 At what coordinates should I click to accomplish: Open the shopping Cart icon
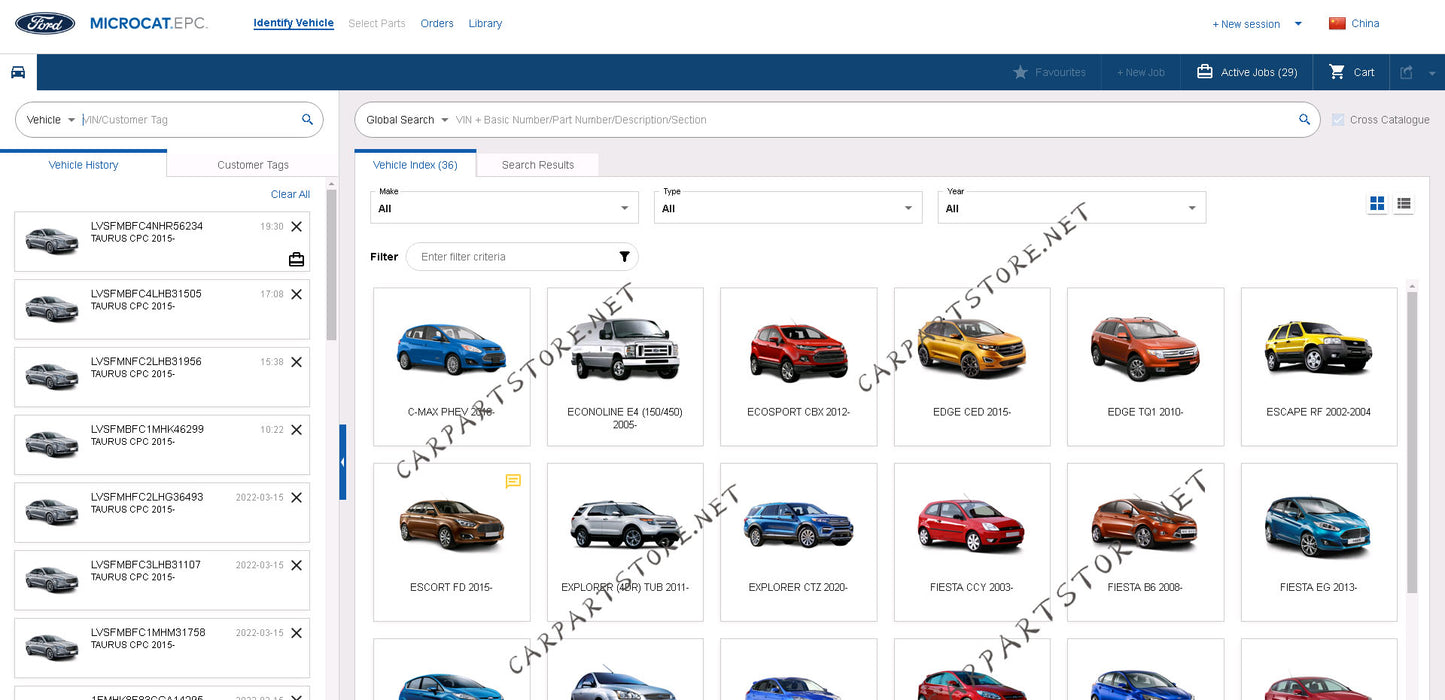(x=1337, y=72)
